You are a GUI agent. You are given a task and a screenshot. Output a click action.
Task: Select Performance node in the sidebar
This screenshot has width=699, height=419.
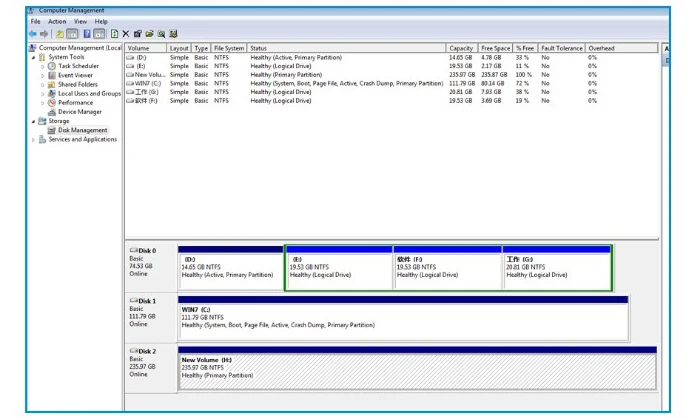75,103
